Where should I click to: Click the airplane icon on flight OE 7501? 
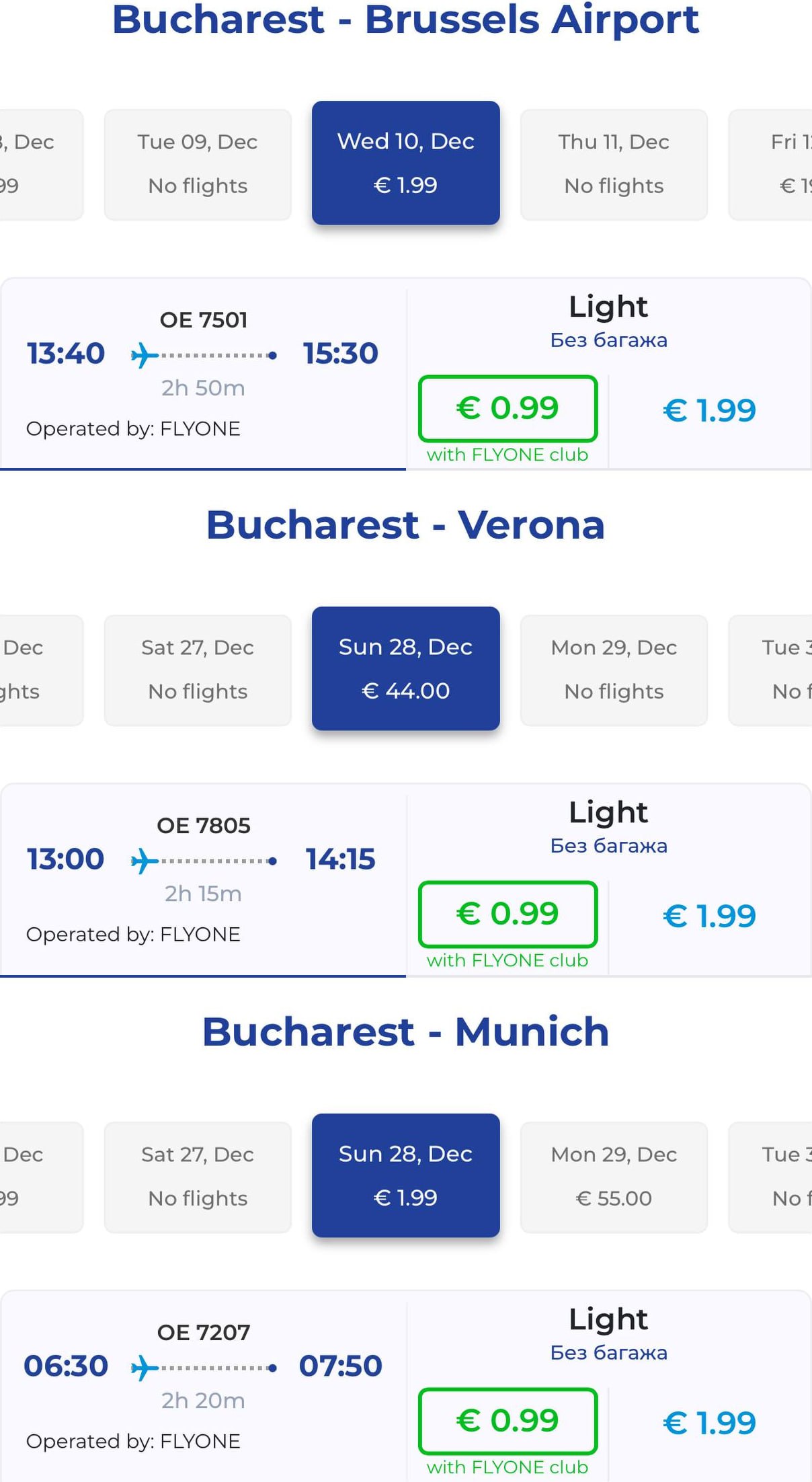(x=145, y=354)
